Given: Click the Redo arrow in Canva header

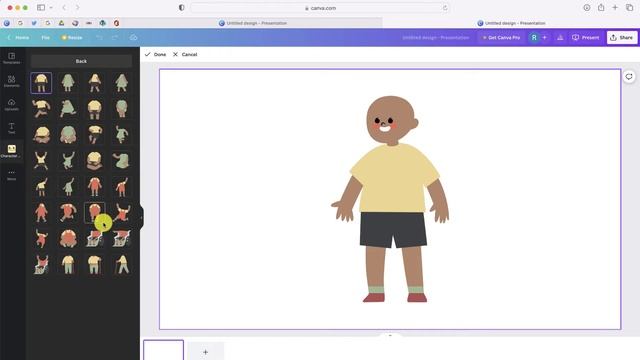Looking at the screenshot, I should pos(115,38).
